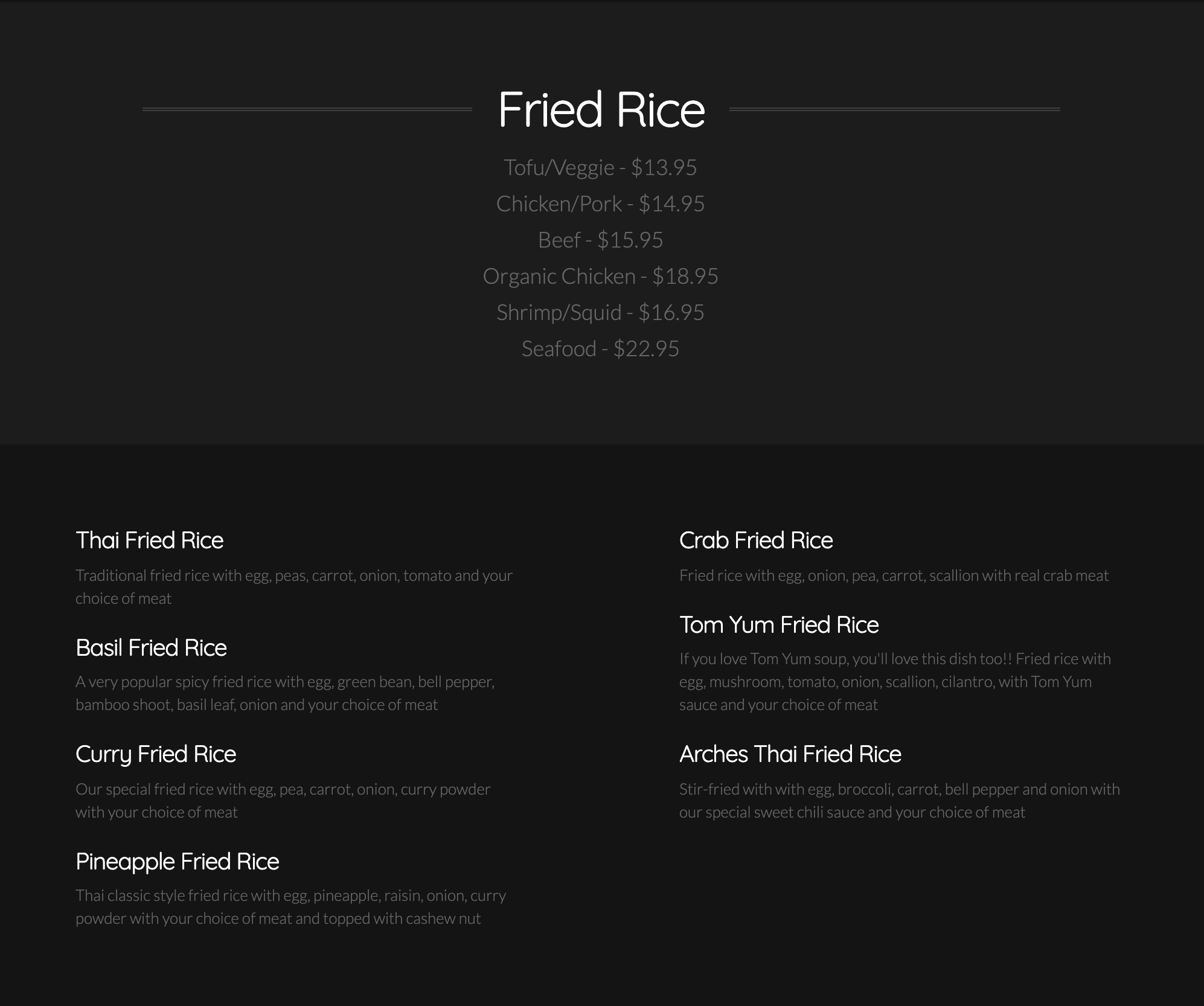
Task: Select the Beef $15.95 price line
Action: click(600, 240)
